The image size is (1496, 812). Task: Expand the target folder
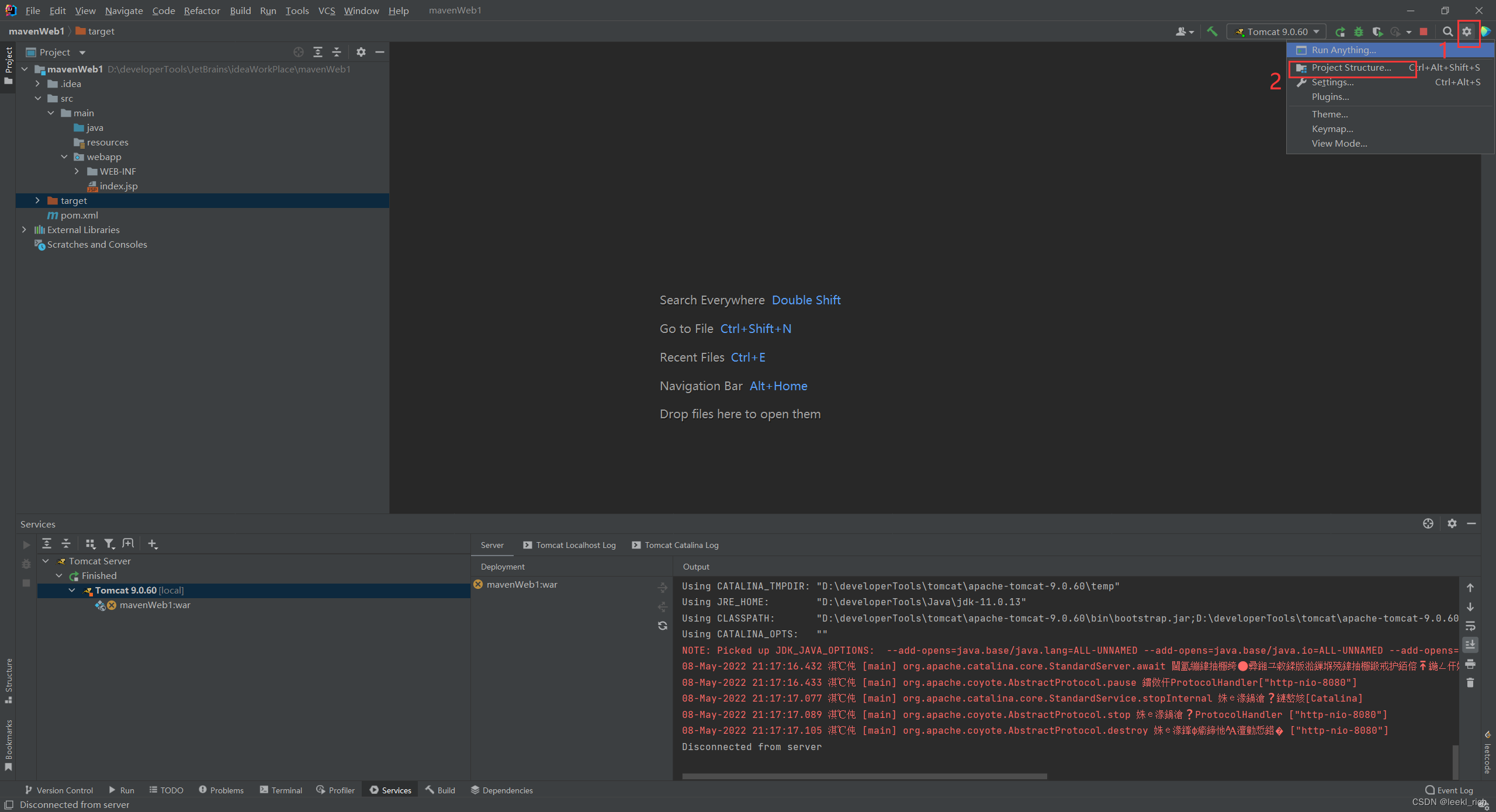(x=37, y=200)
